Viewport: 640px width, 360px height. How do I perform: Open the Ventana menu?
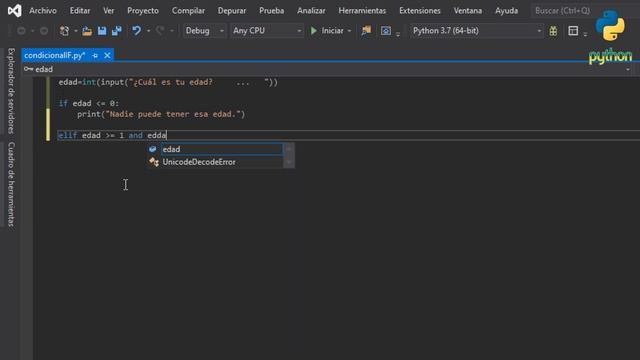[x=468, y=11]
